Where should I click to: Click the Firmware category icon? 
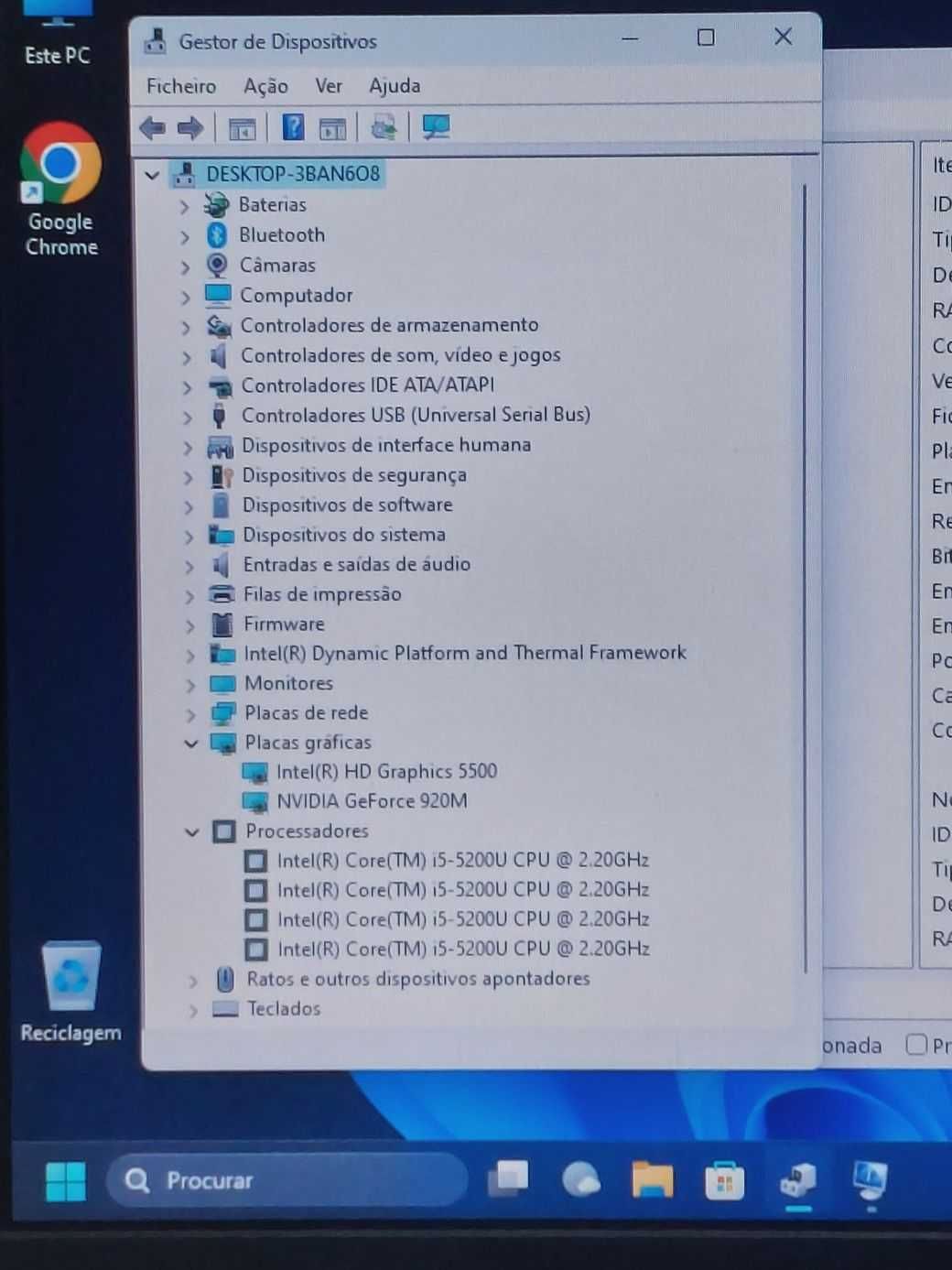click(222, 624)
